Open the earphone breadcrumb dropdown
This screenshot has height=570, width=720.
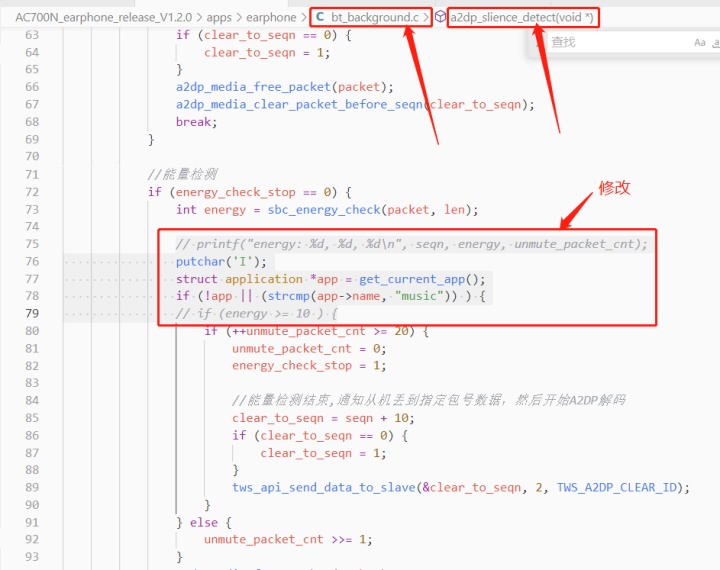(271, 17)
